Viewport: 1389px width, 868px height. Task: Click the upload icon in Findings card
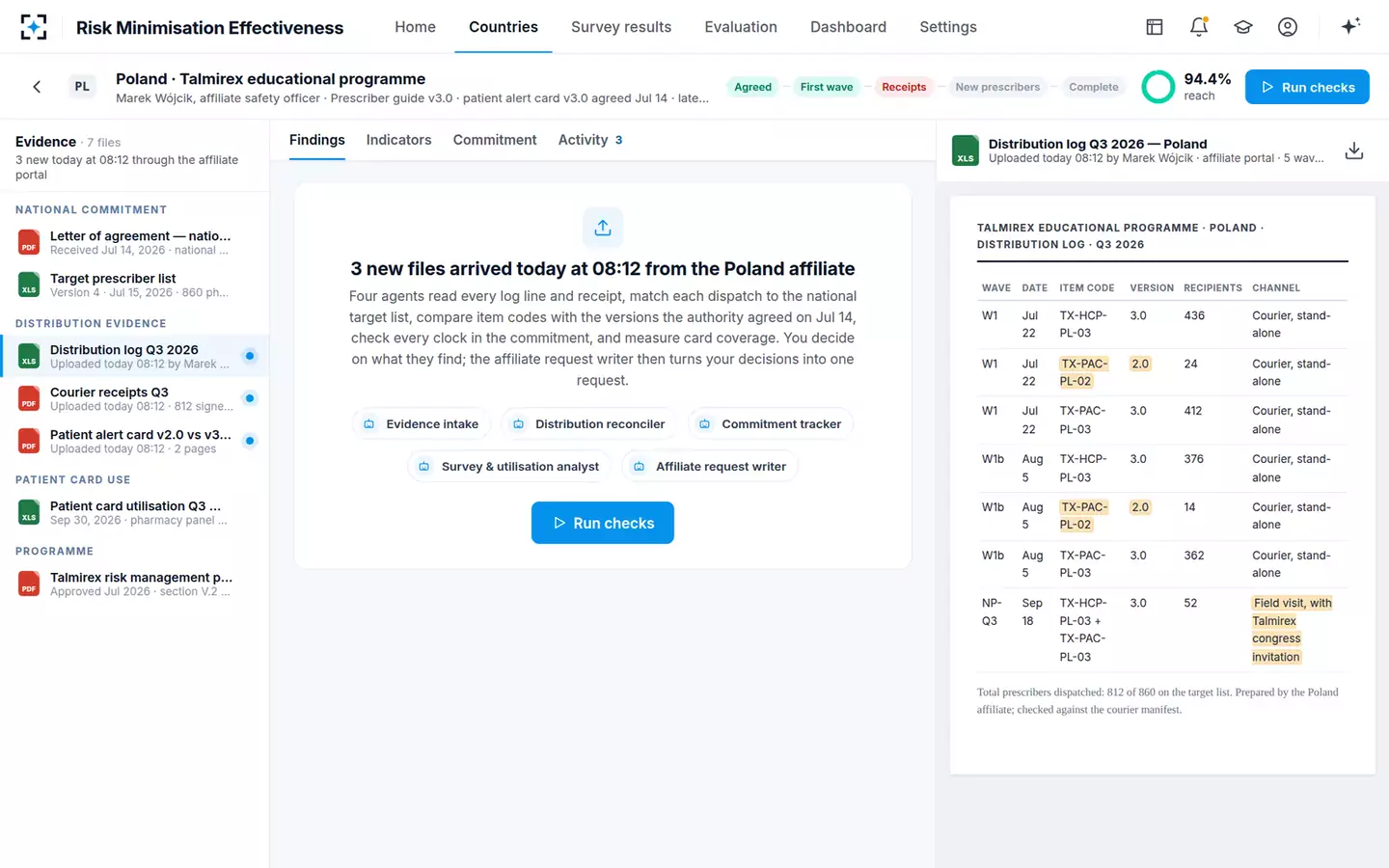[x=603, y=228]
